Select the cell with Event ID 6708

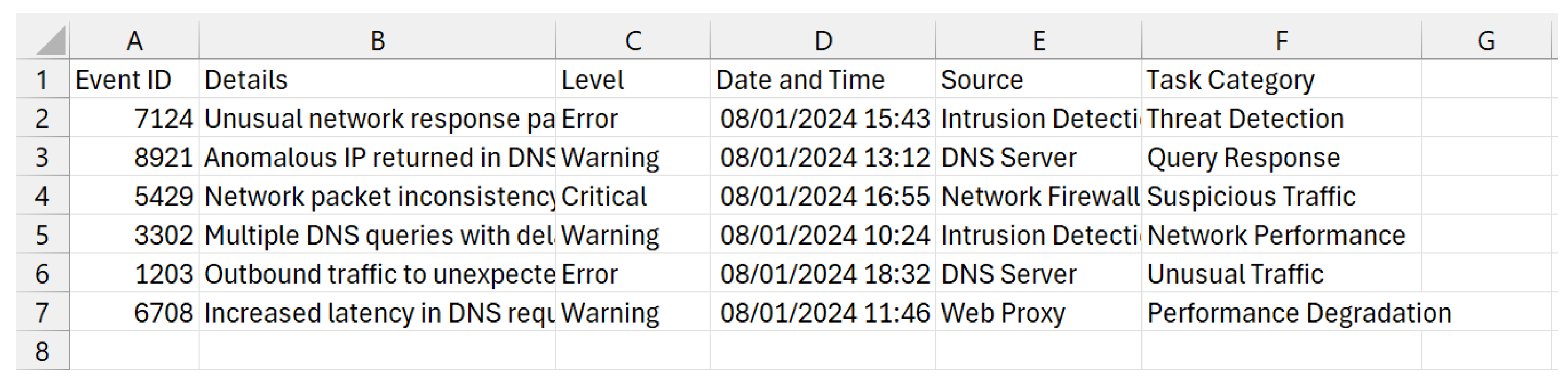tap(134, 313)
